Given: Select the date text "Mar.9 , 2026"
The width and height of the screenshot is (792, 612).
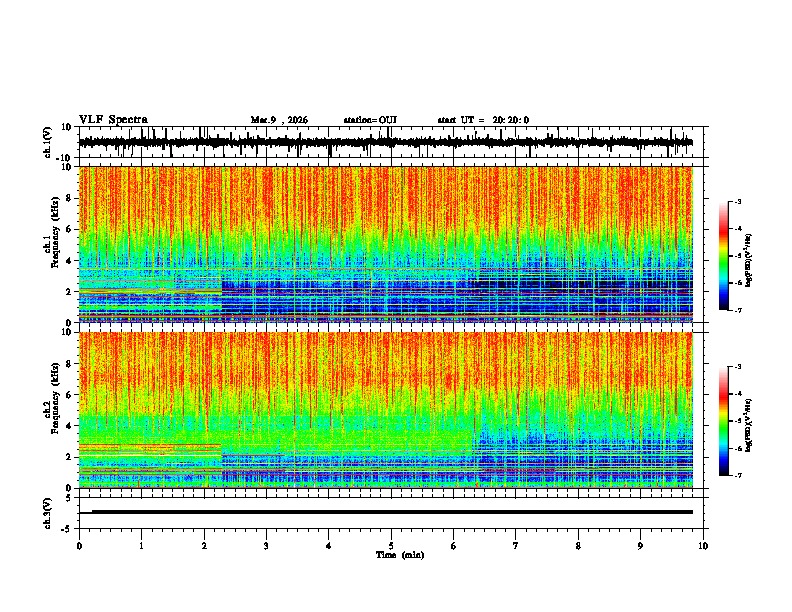Looking at the screenshot, I should tap(279, 120).
